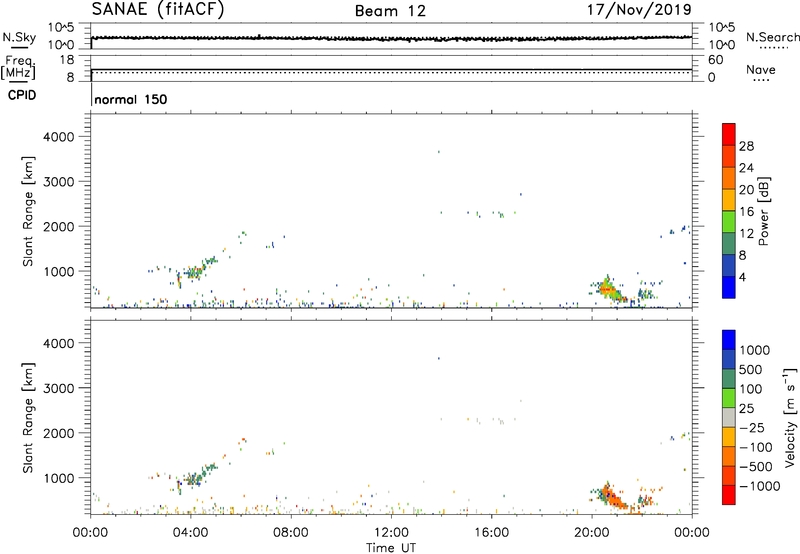Click the scatter cluster near 20:30 in power panel

609,290
